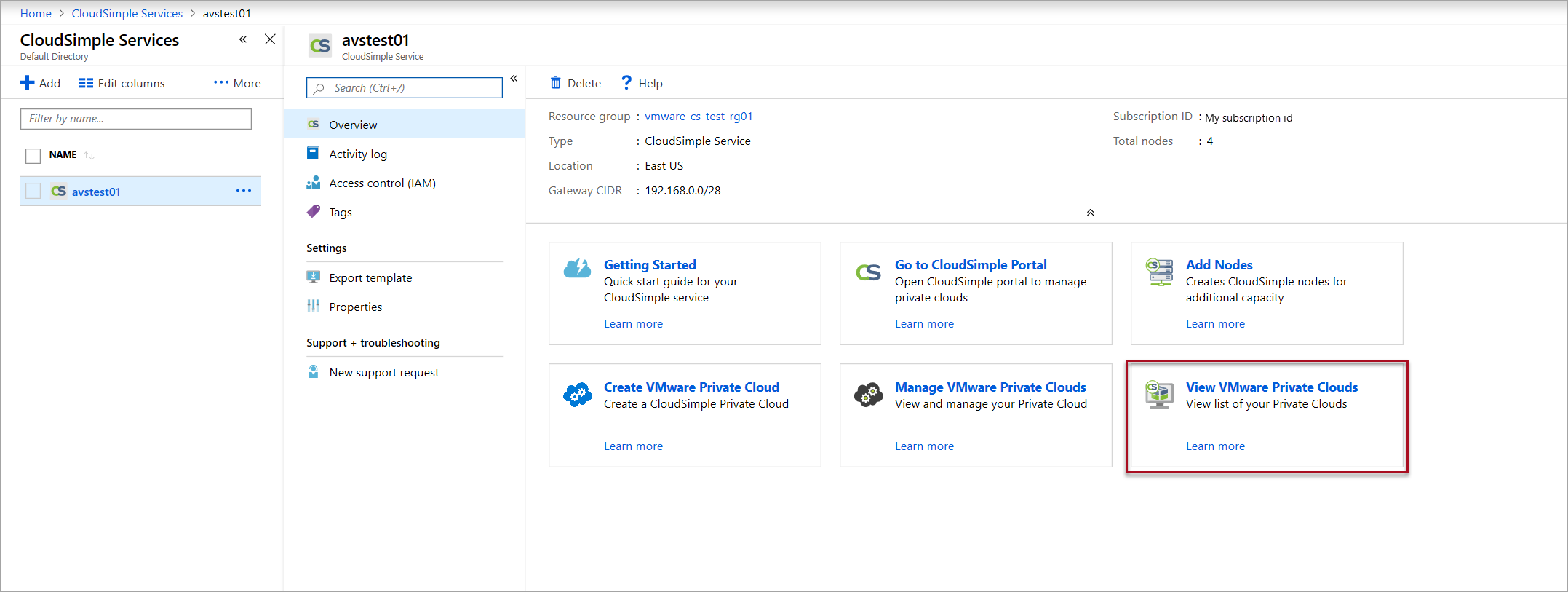
Task: Check the avstest01 row checkbox
Action: [33, 191]
